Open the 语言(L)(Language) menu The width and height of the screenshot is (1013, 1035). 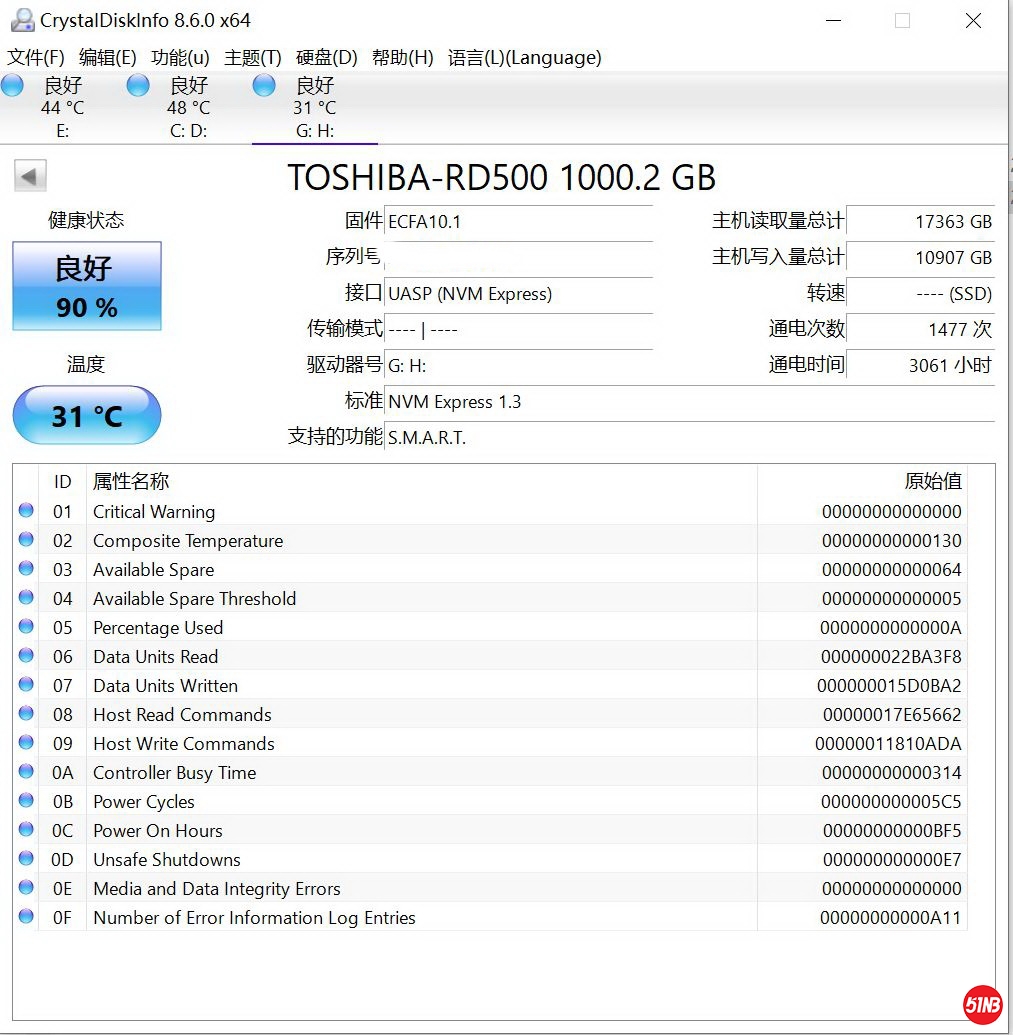(x=524, y=58)
